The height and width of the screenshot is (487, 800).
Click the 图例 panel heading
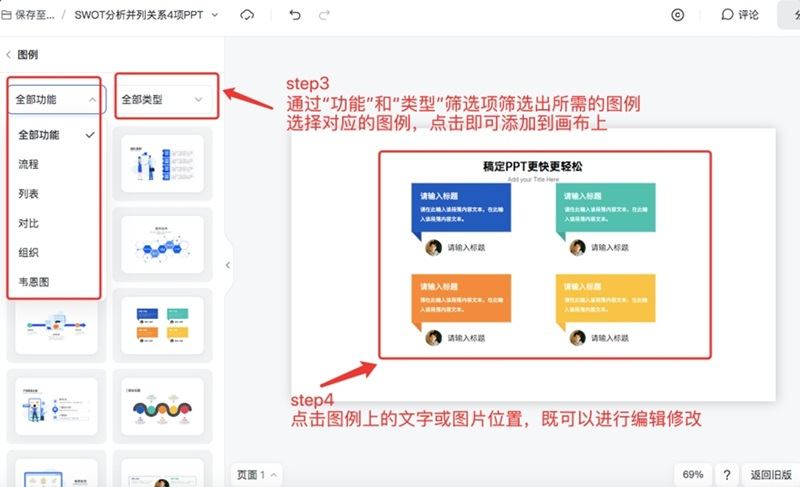[28, 55]
